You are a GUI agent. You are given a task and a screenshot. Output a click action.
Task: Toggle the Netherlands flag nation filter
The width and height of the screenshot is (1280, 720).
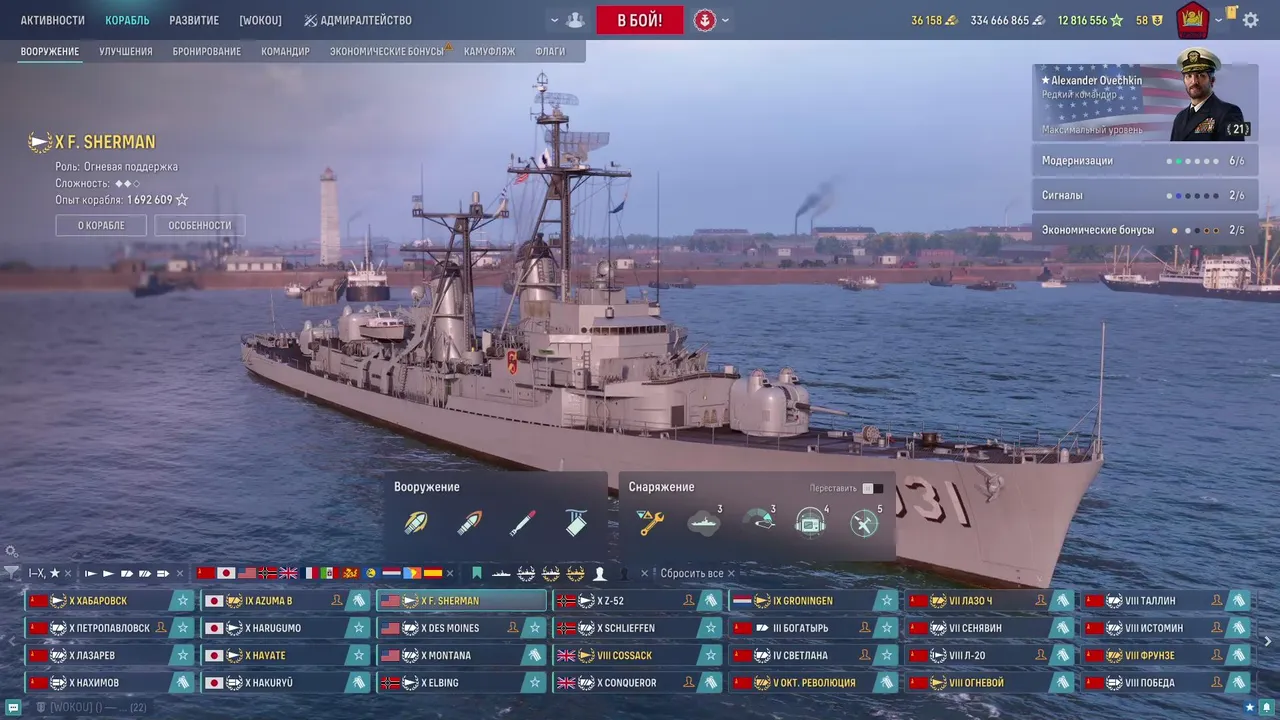click(x=391, y=573)
